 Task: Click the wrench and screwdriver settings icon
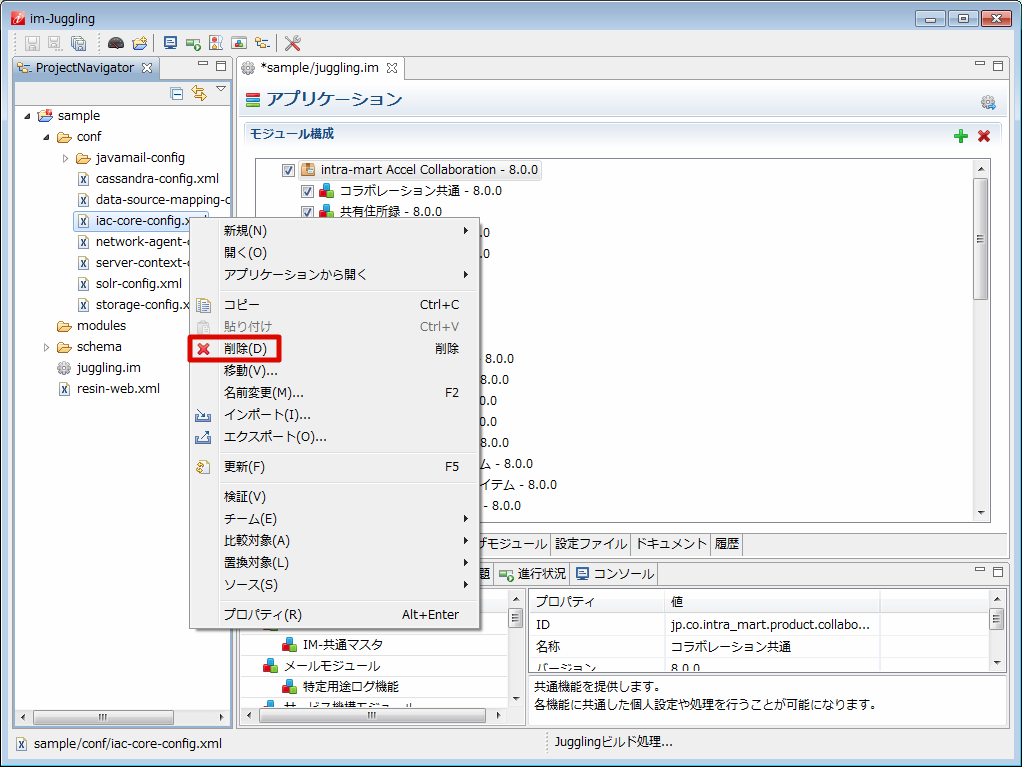click(x=293, y=43)
